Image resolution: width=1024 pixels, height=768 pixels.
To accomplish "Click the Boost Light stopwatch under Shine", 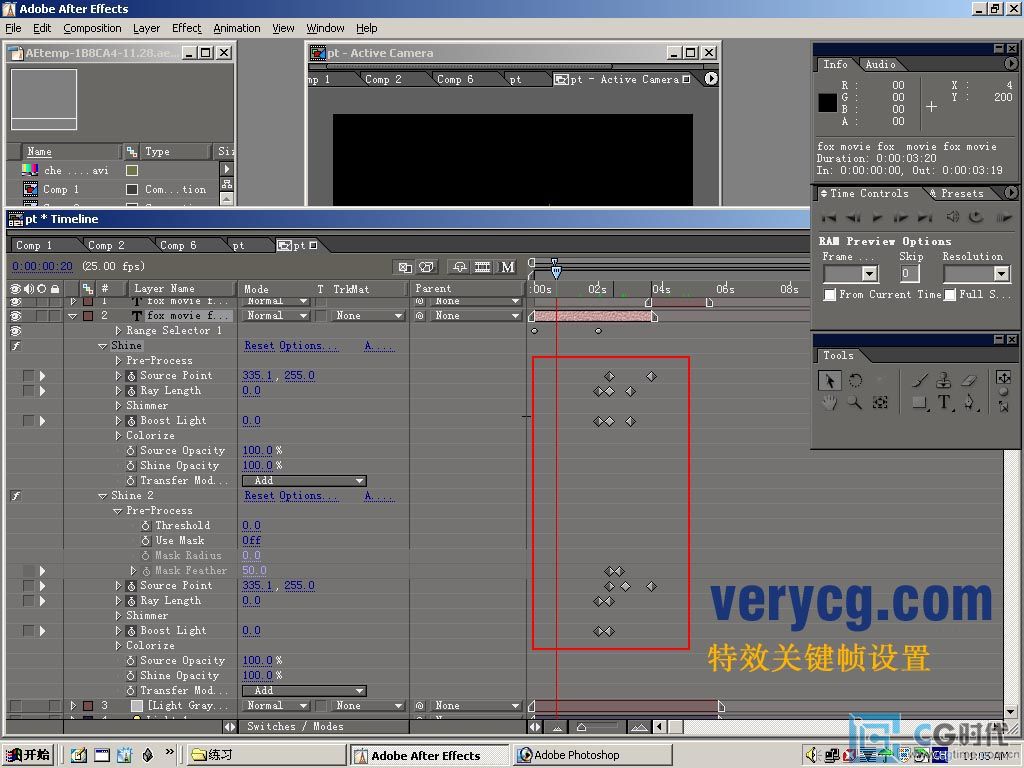I will click(131, 421).
